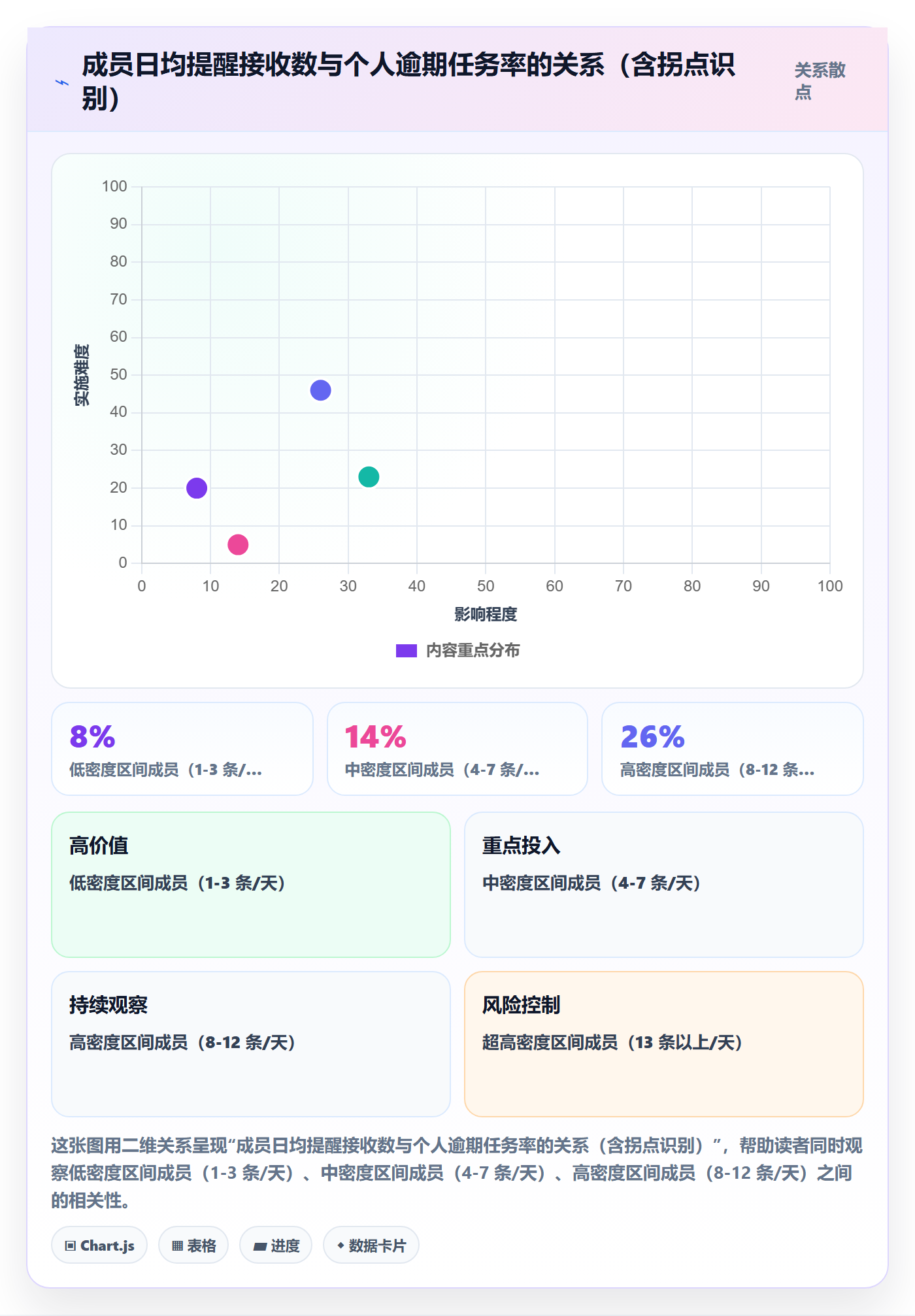
Task: Click the 进度 chip's bar icon
Action: (259, 1247)
